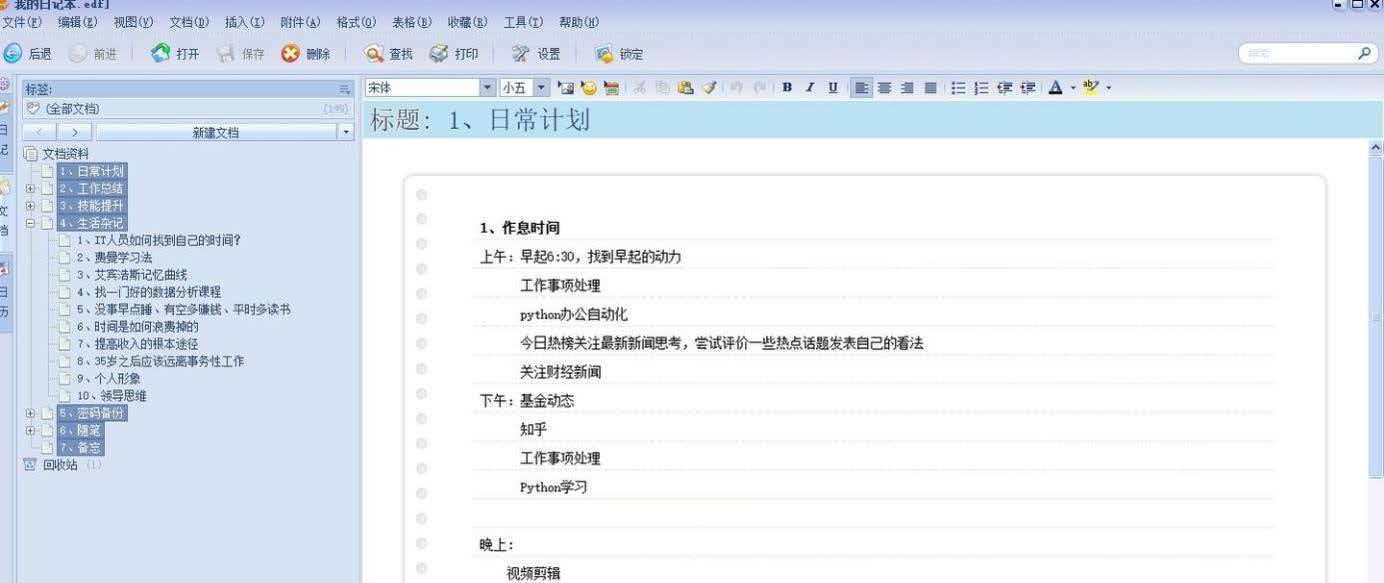Open the font size 小五 dropdown
The width and height of the screenshot is (1384, 583).
(x=540, y=87)
